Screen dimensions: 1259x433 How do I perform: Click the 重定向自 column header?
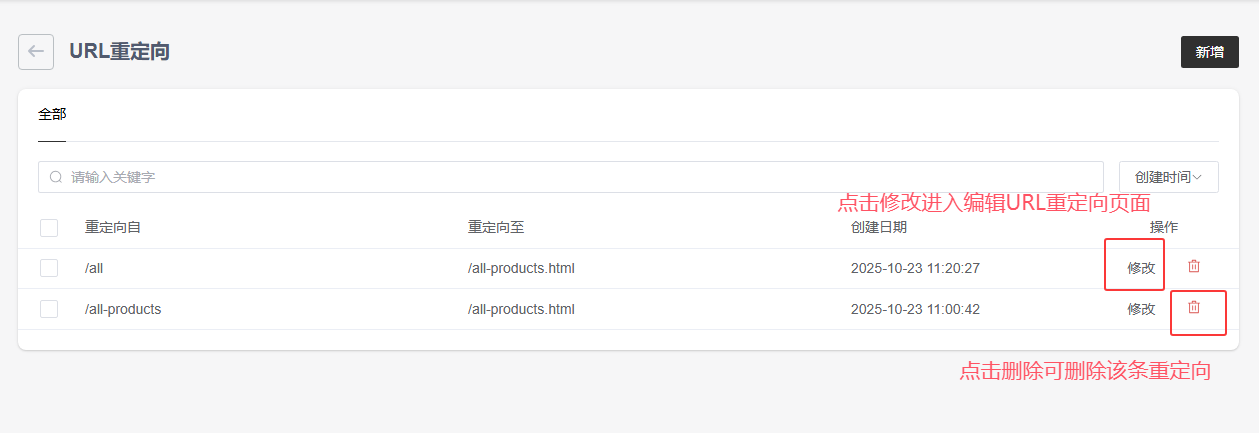pyautogui.click(x=113, y=227)
